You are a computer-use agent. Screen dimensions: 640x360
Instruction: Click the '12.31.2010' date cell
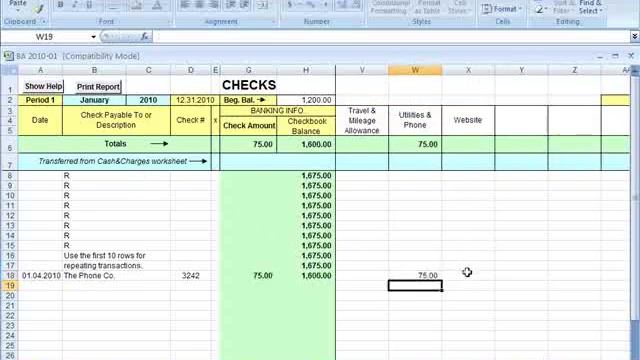195,100
